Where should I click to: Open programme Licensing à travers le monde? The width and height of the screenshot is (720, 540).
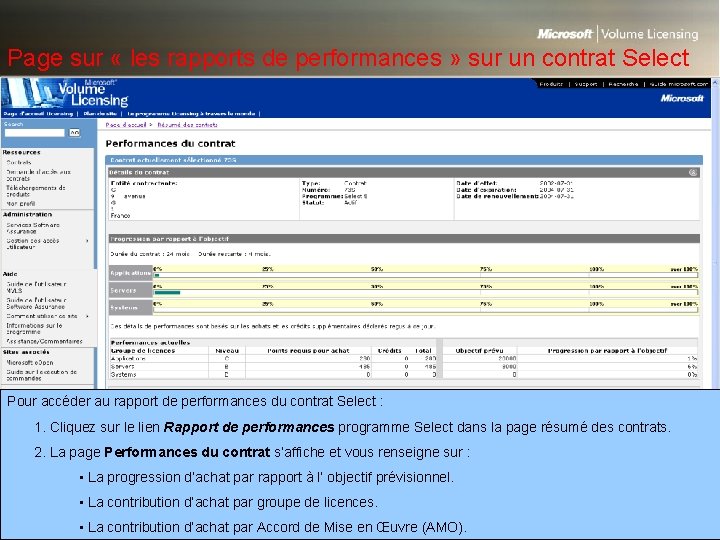[x=191, y=113]
